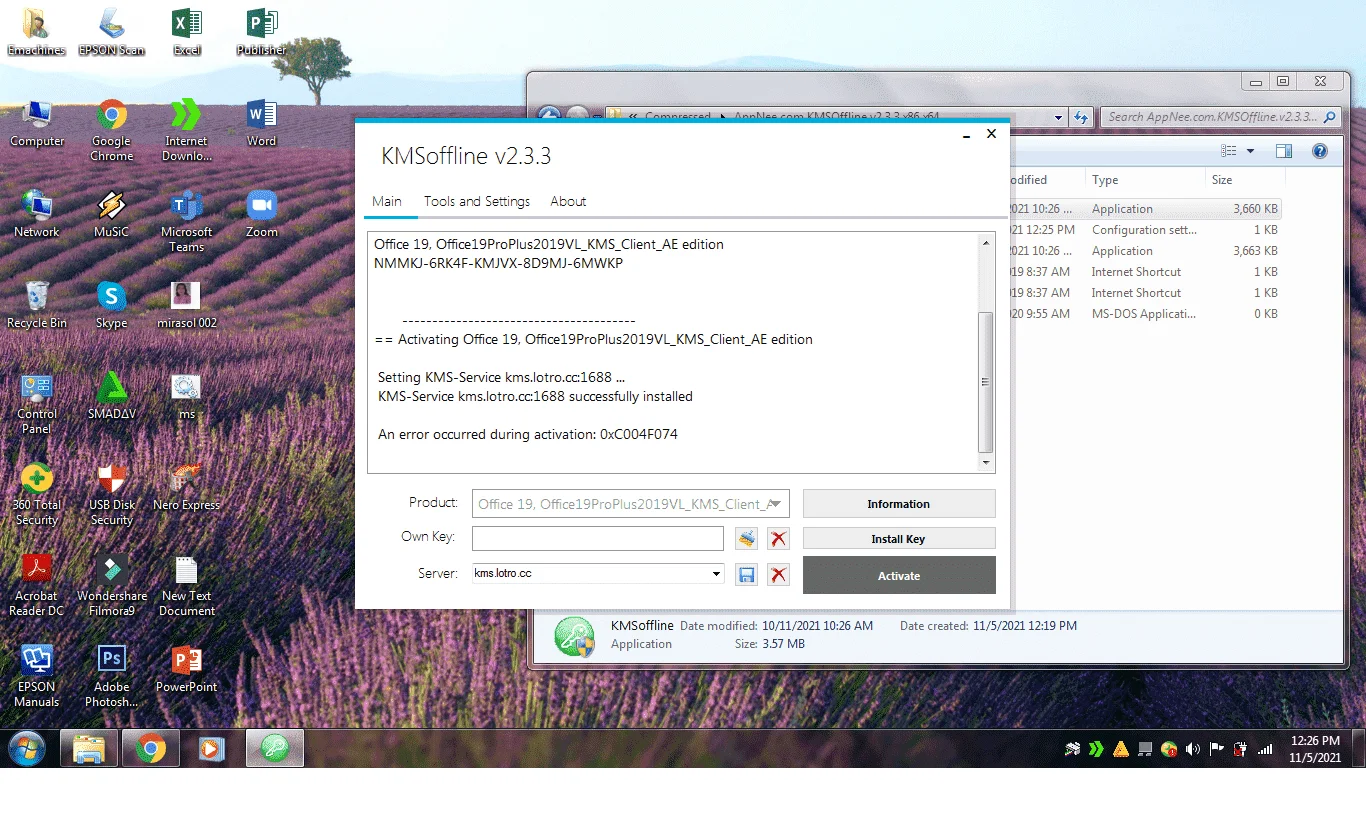Open Adobe Photoshop desktop shortcut

112,676
